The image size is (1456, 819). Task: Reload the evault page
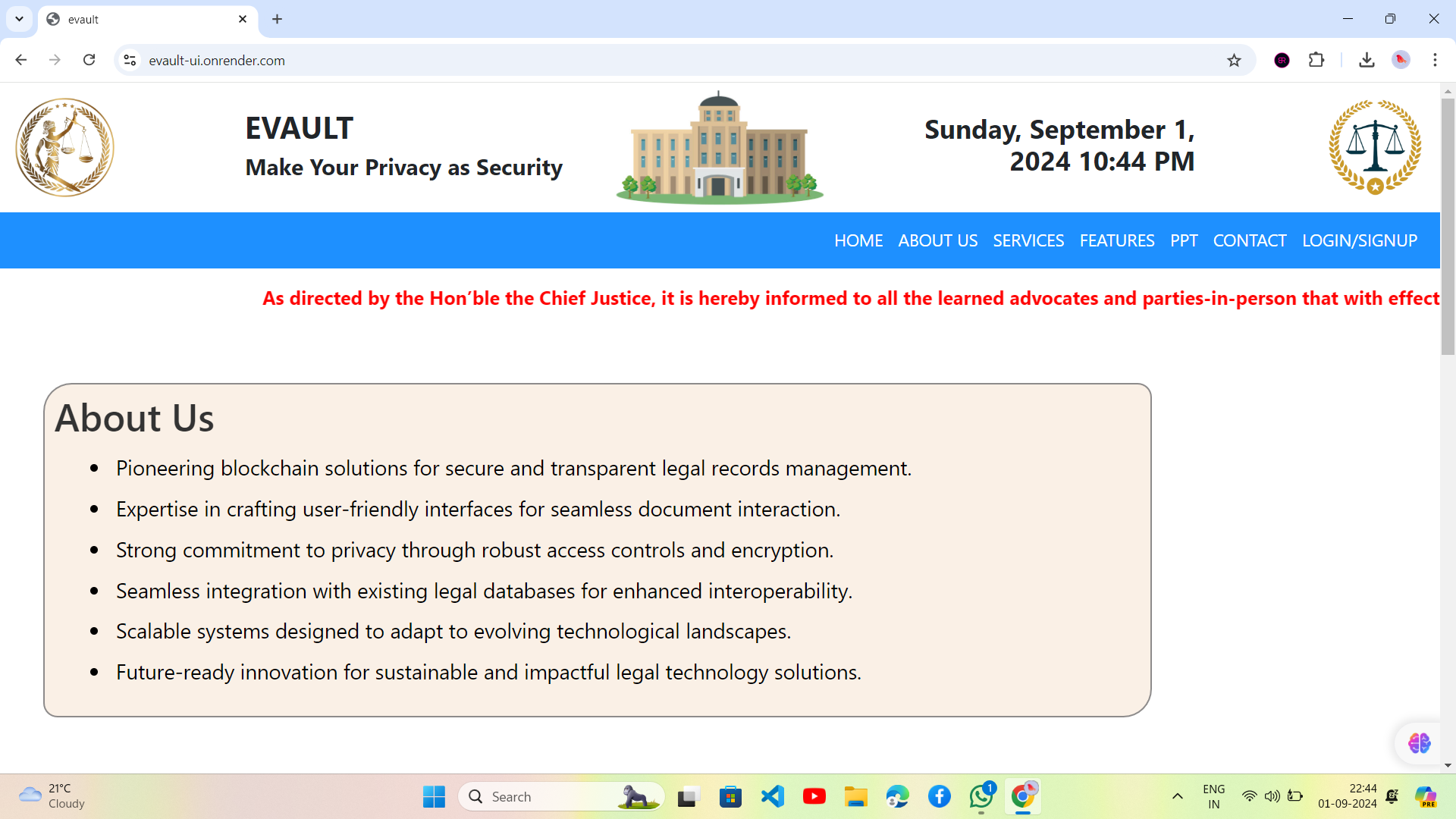[x=89, y=60]
